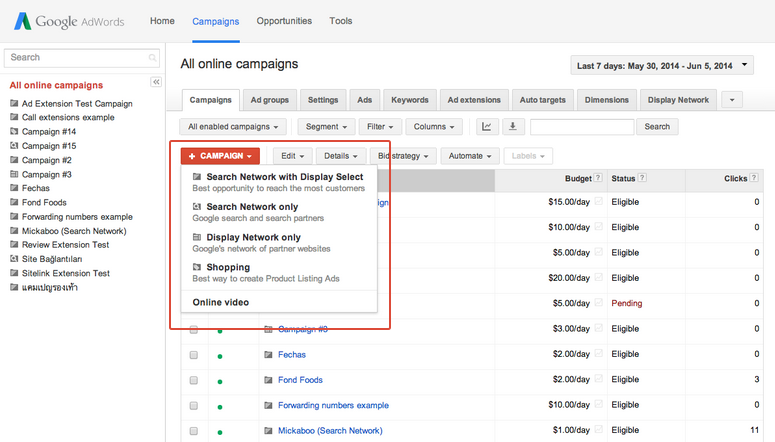
Task: Choose Search Network only from menu
Action: [x=252, y=207]
